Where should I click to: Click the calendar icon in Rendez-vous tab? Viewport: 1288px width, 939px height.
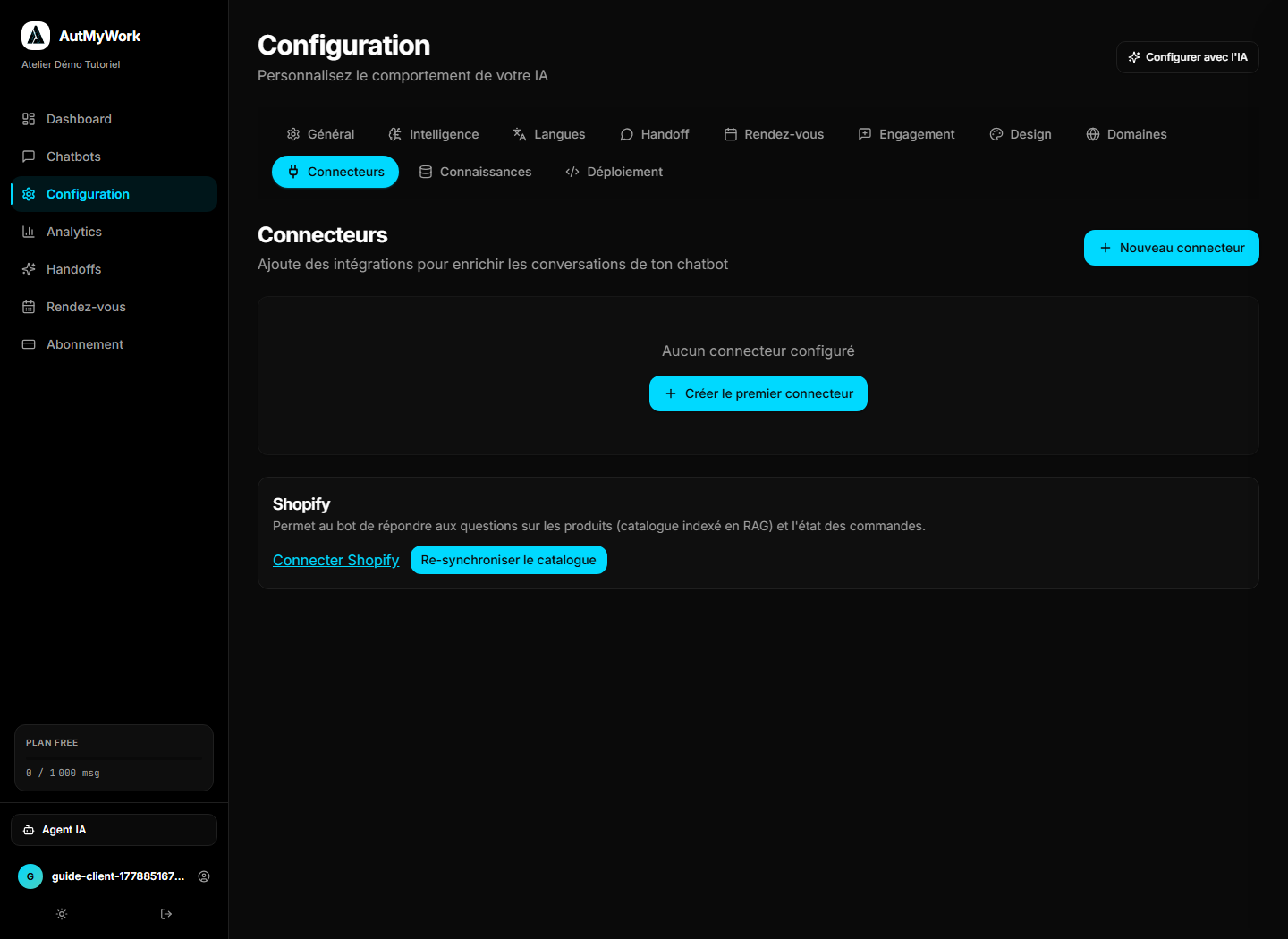[731, 134]
